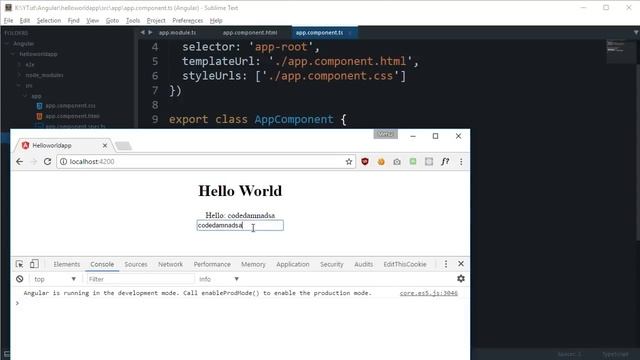
Task: Open the Performance tab
Action: tap(212, 264)
